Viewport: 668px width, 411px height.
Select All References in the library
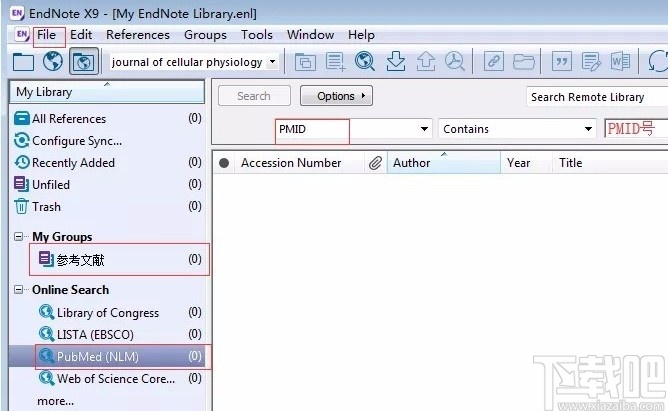(x=107, y=118)
